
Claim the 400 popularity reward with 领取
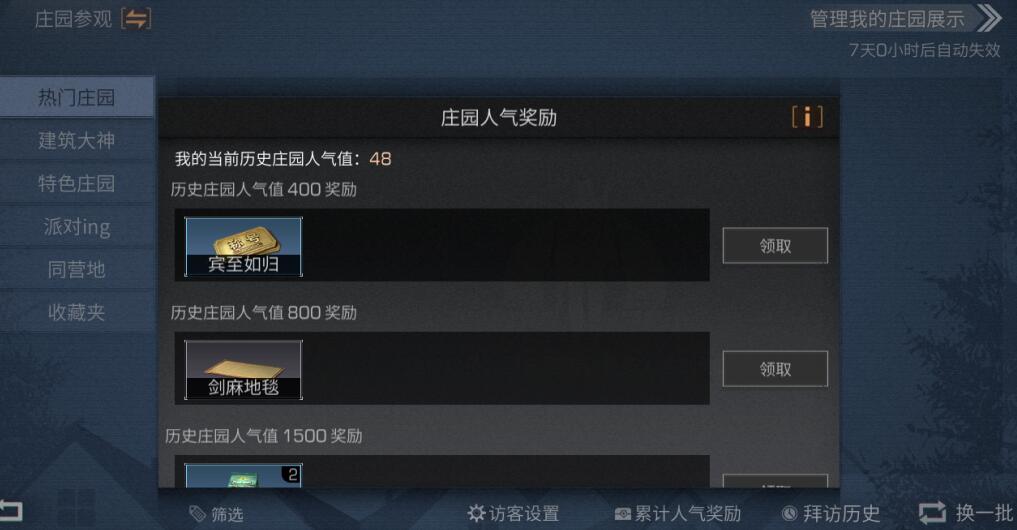775,246
